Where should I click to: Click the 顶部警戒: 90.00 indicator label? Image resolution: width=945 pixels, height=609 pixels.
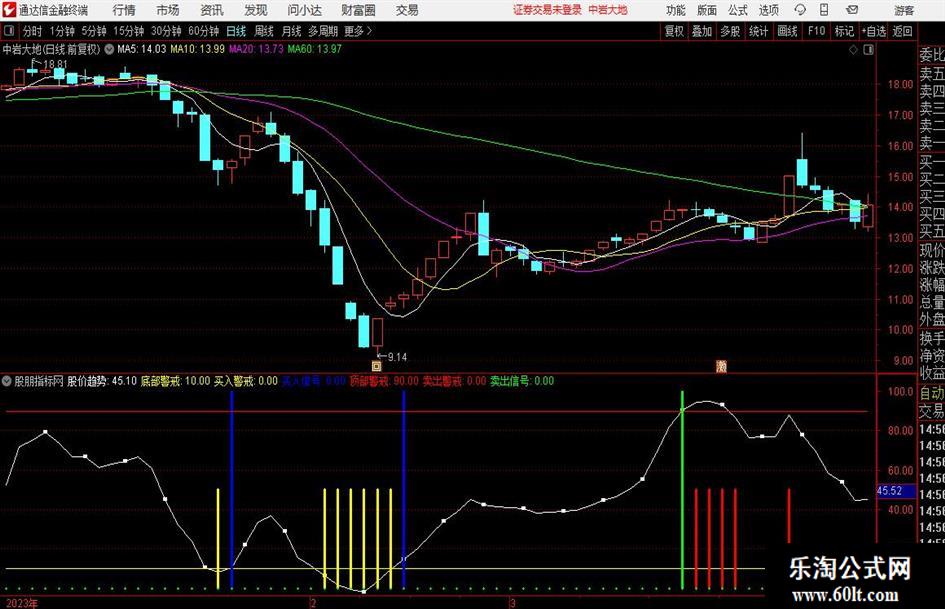384,381
